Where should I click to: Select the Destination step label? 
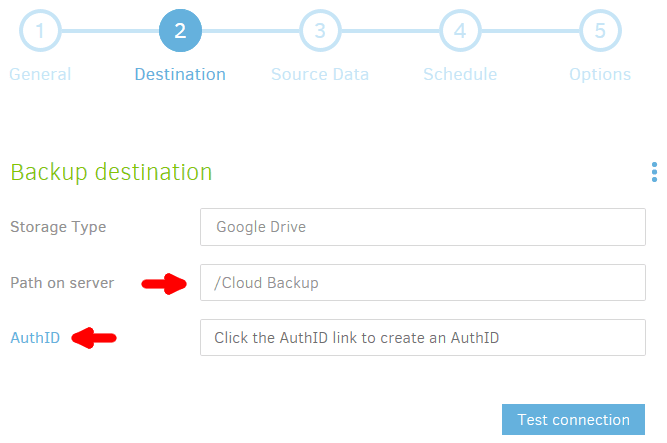point(180,74)
